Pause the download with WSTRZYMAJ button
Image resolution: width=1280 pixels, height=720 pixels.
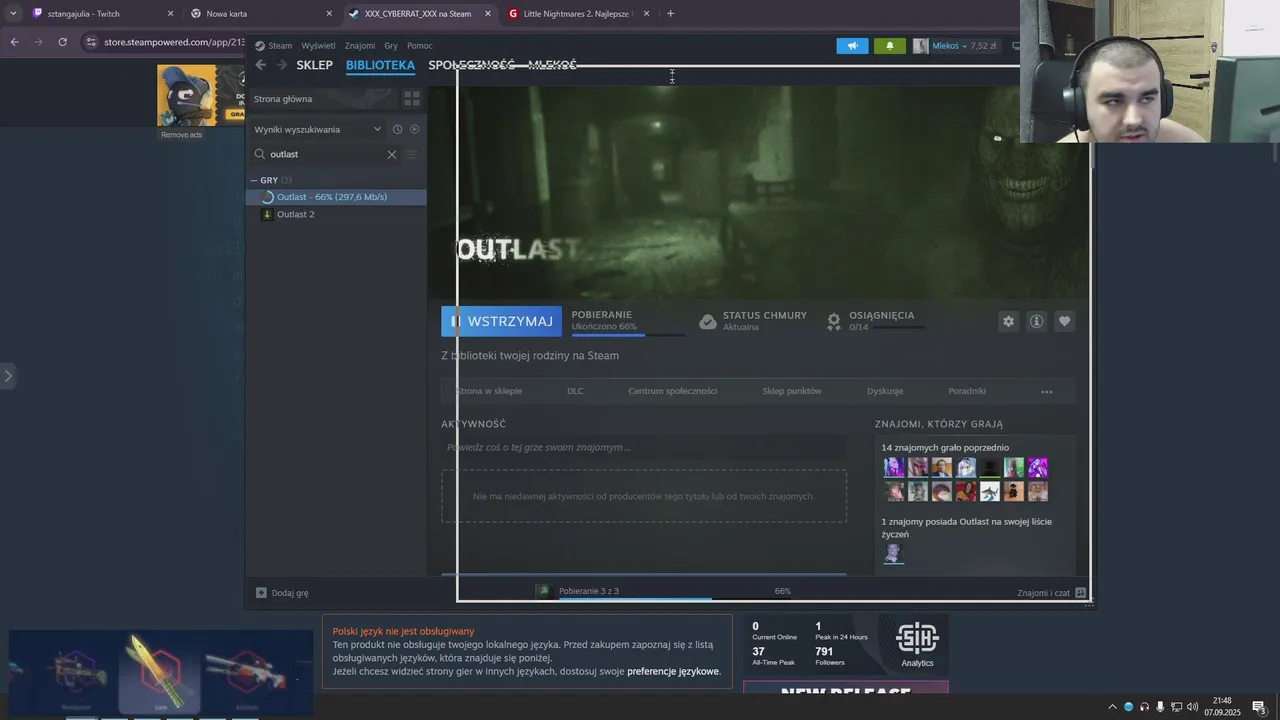501,321
